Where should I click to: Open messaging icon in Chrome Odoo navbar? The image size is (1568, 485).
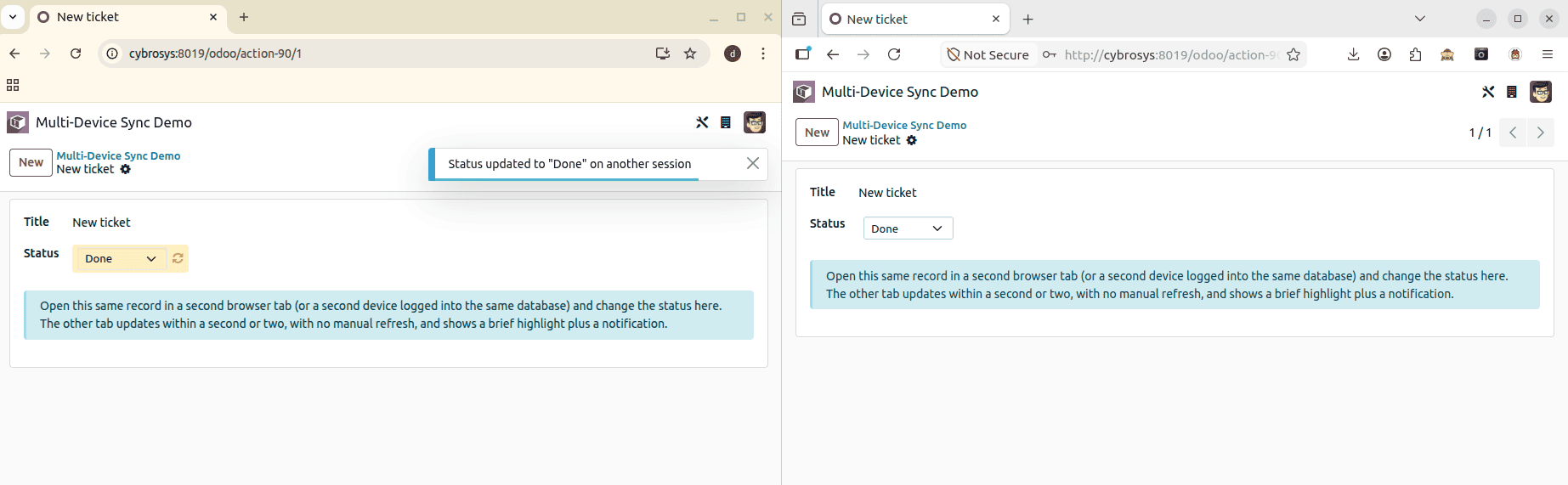click(x=726, y=122)
